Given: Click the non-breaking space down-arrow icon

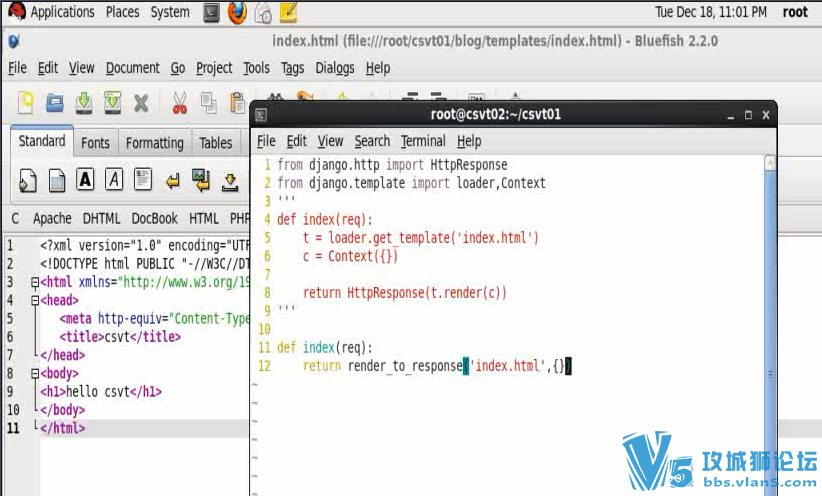Looking at the screenshot, I should (x=230, y=181).
